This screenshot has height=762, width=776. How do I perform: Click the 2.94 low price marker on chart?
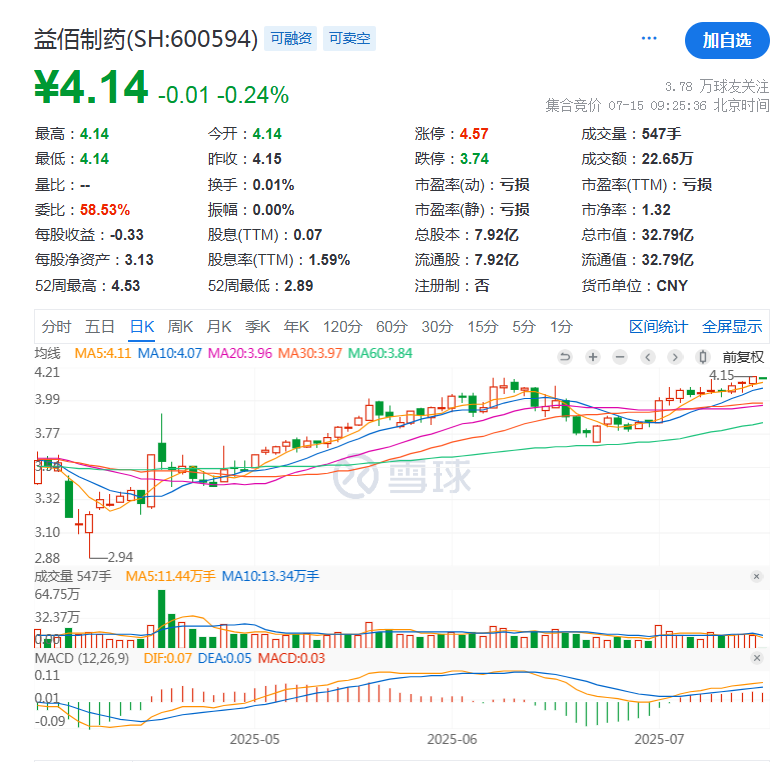tap(120, 557)
